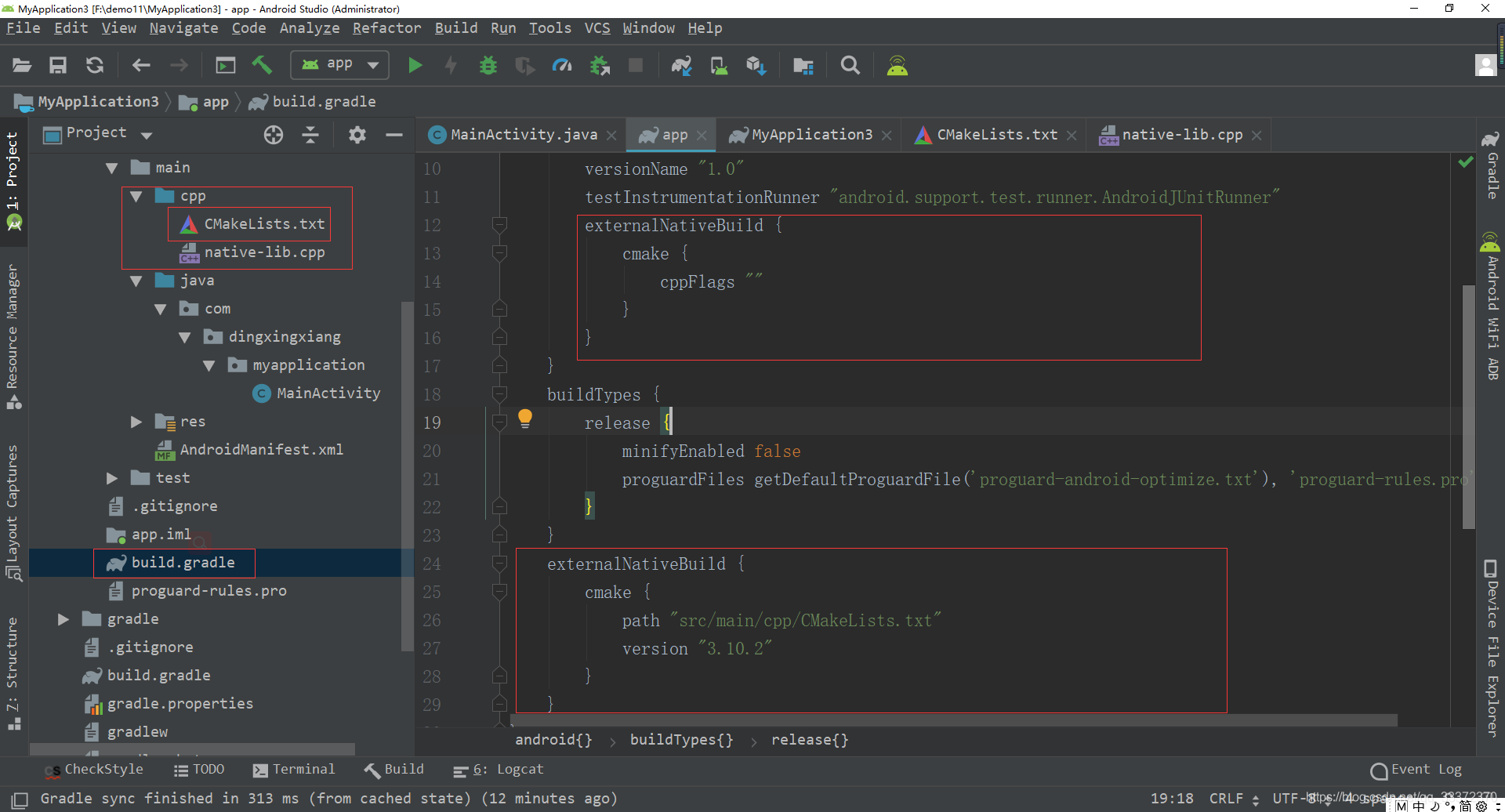Click the Forward navigation arrow

pos(179,65)
